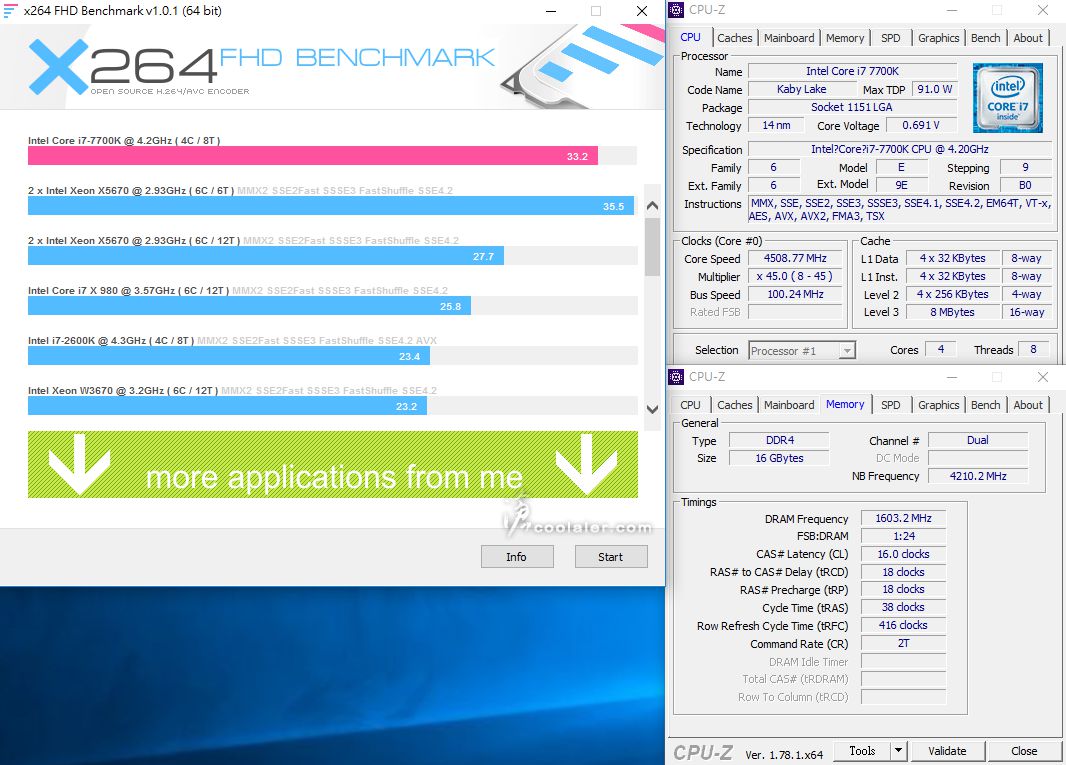Open the green more applications from me banner

click(x=333, y=464)
